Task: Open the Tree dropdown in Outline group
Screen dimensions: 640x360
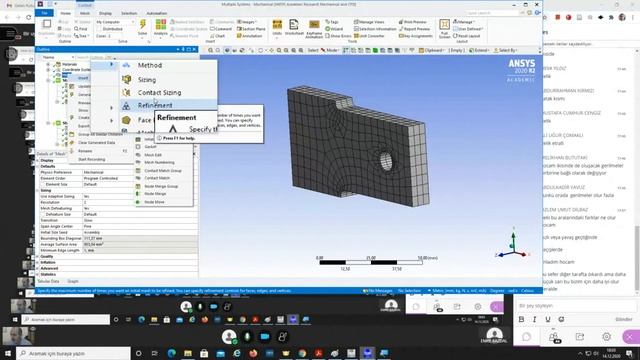Action: [x=82, y=36]
